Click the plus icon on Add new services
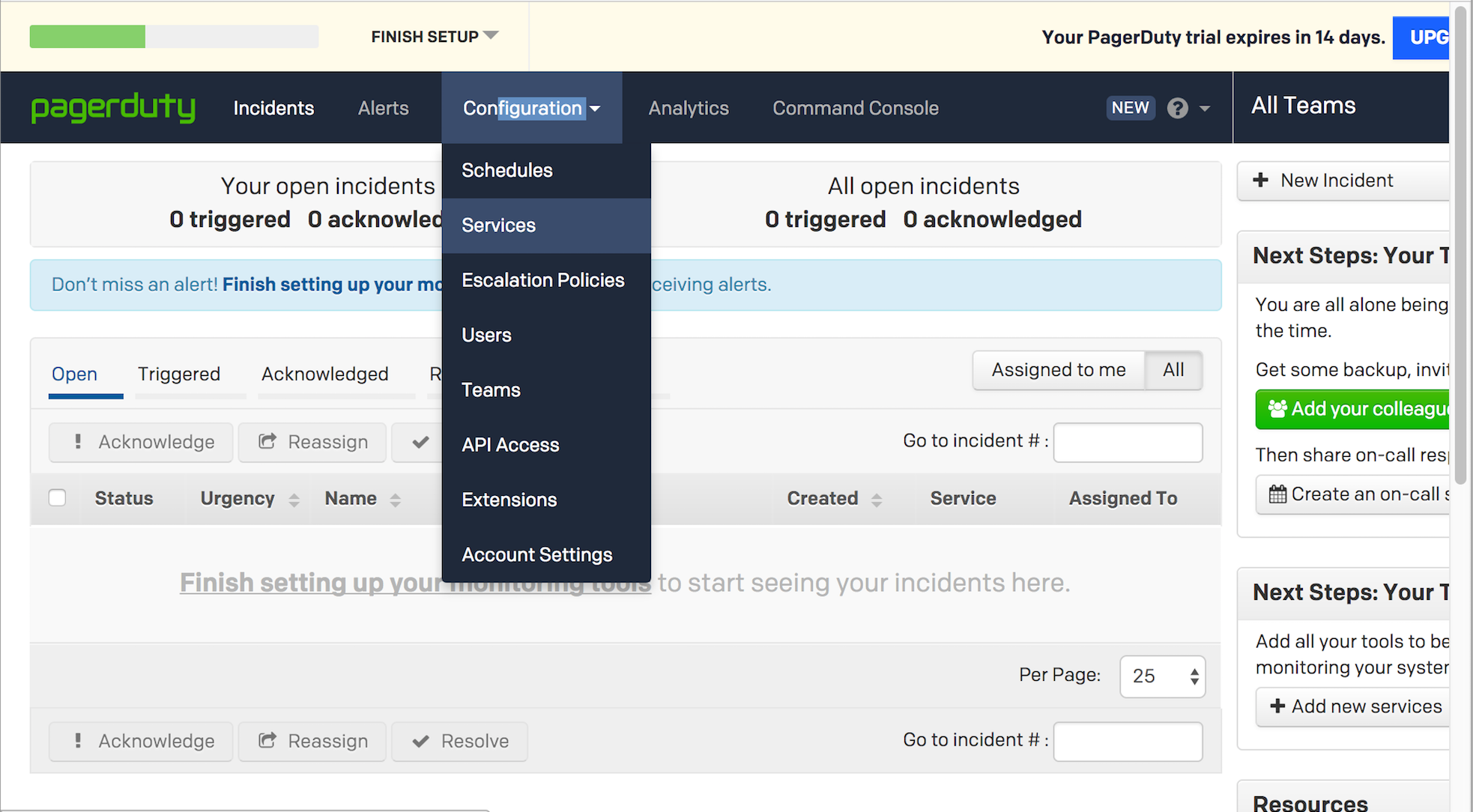Screen dimensions: 1473x812 [x=1278, y=706]
